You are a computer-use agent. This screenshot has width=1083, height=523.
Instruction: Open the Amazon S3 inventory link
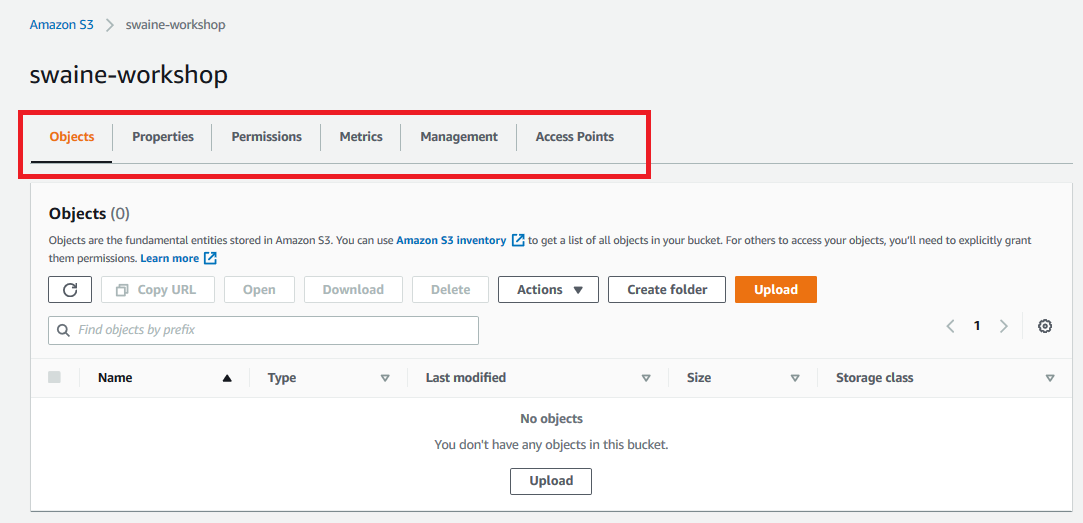pos(451,240)
